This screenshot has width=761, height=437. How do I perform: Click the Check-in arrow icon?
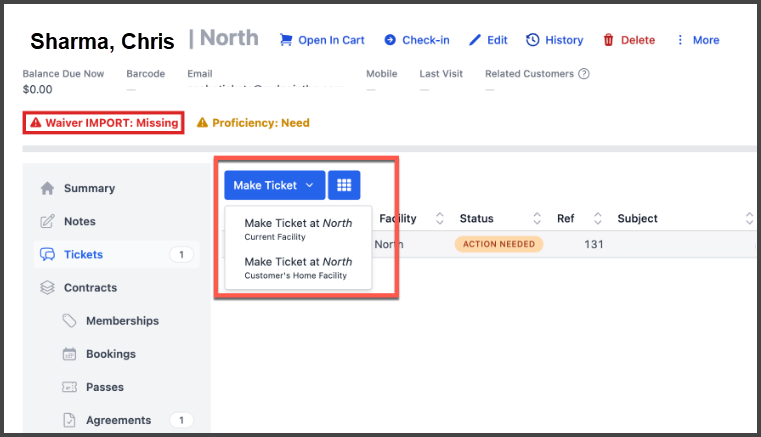coord(390,40)
